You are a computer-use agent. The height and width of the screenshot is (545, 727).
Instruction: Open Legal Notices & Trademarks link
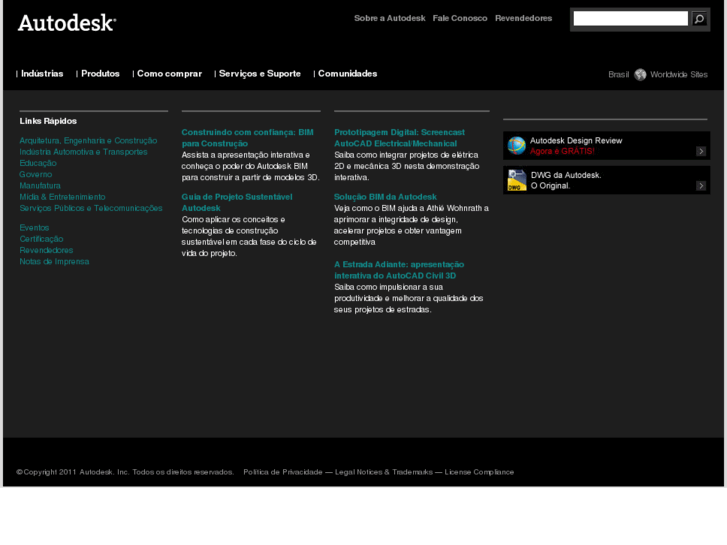(x=384, y=472)
